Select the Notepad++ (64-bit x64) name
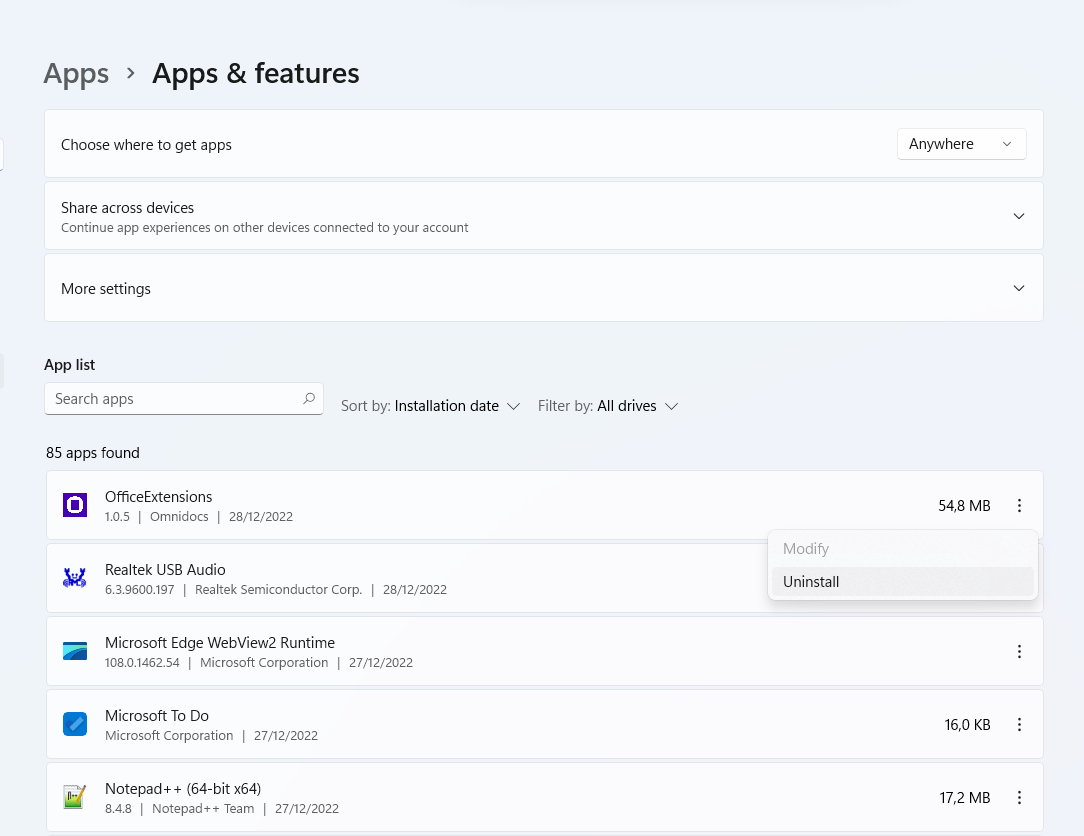The height and width of the screenshot is (836, 1084). pos(183,789)
